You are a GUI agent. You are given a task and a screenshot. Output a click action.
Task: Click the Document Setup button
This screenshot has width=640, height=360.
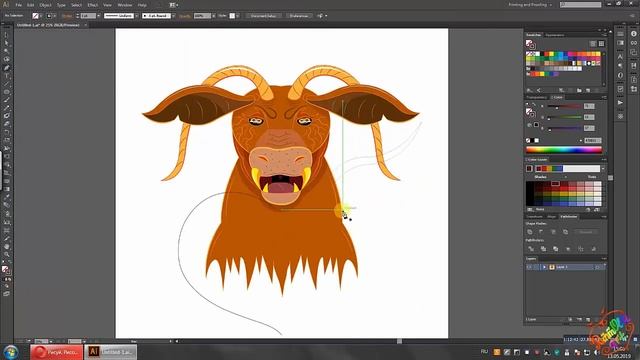tap(264, 16)
